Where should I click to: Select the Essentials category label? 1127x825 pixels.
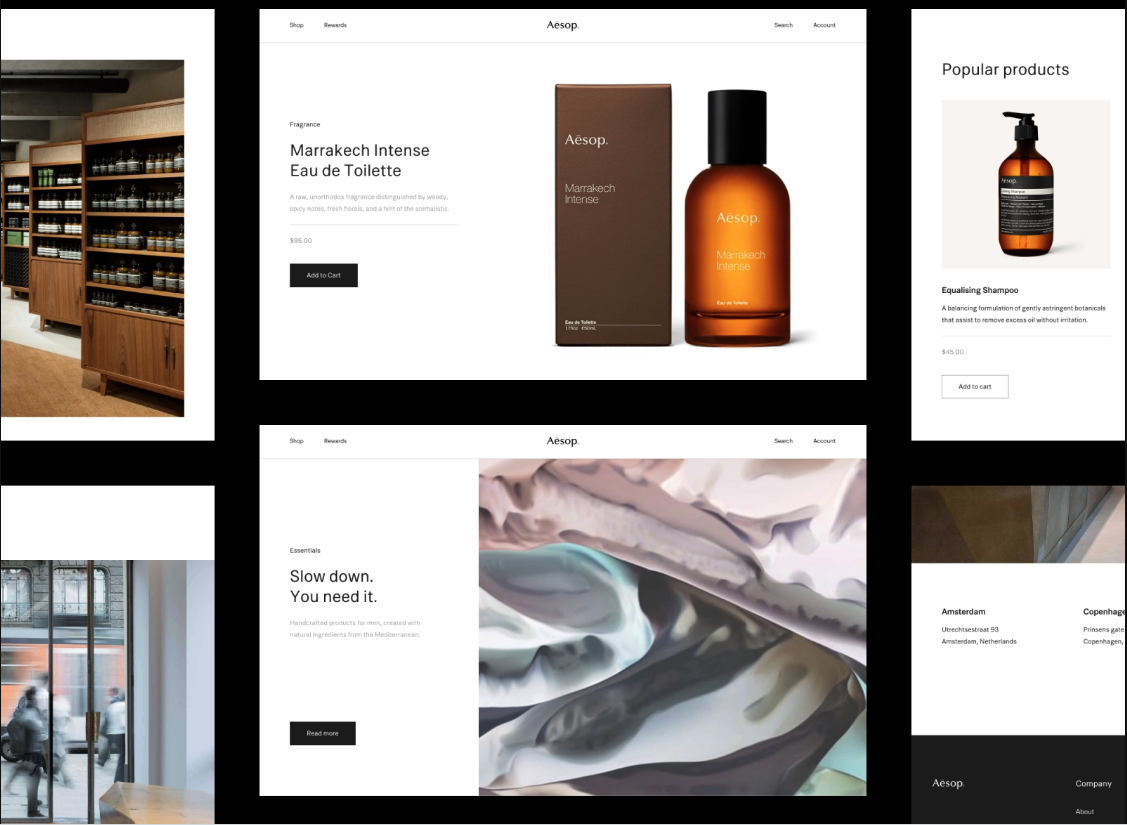coord(305,550)
